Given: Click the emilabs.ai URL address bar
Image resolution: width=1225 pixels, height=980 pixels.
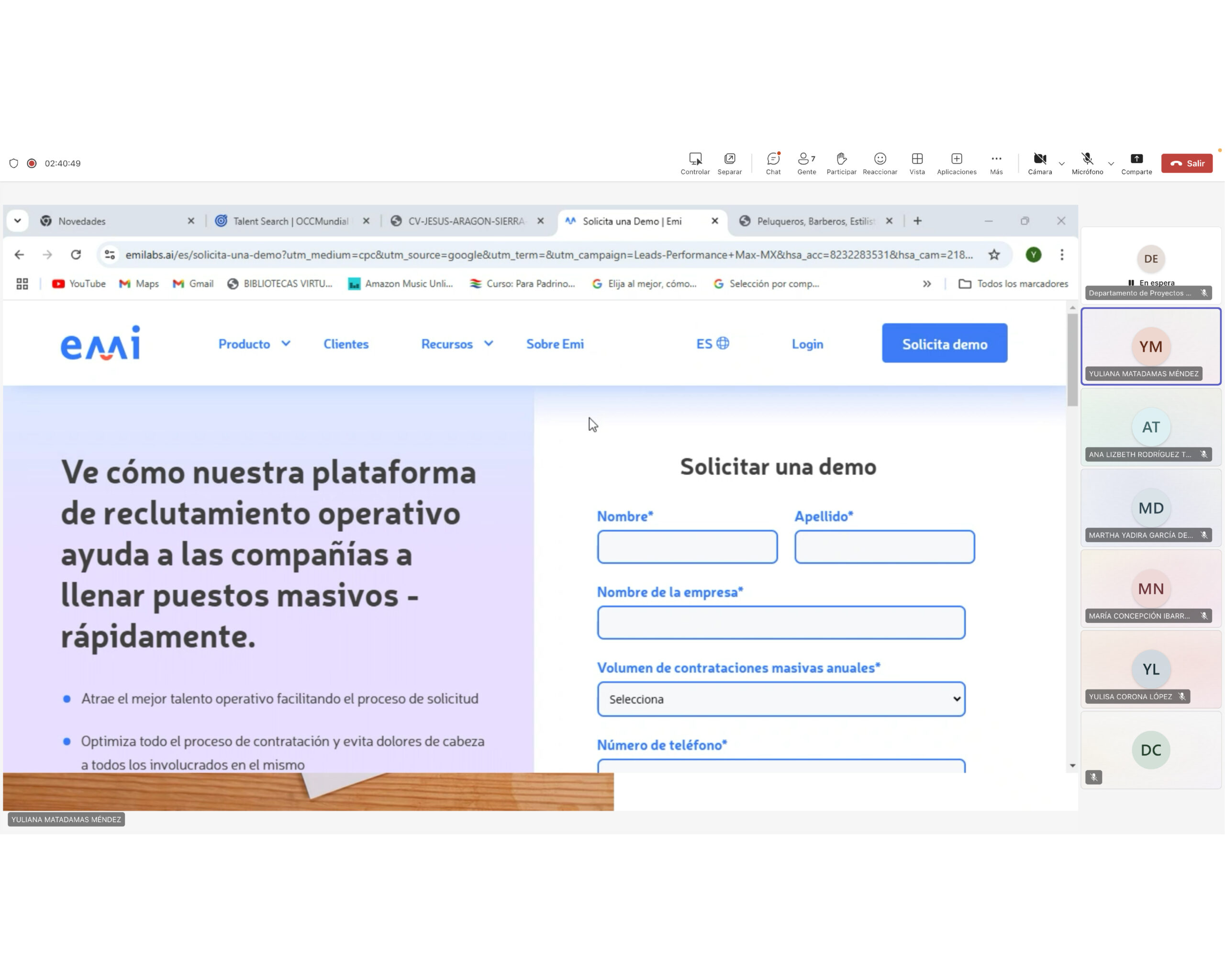Looking at the screenshot, I should pyautogui.click(x=549, y=255).
